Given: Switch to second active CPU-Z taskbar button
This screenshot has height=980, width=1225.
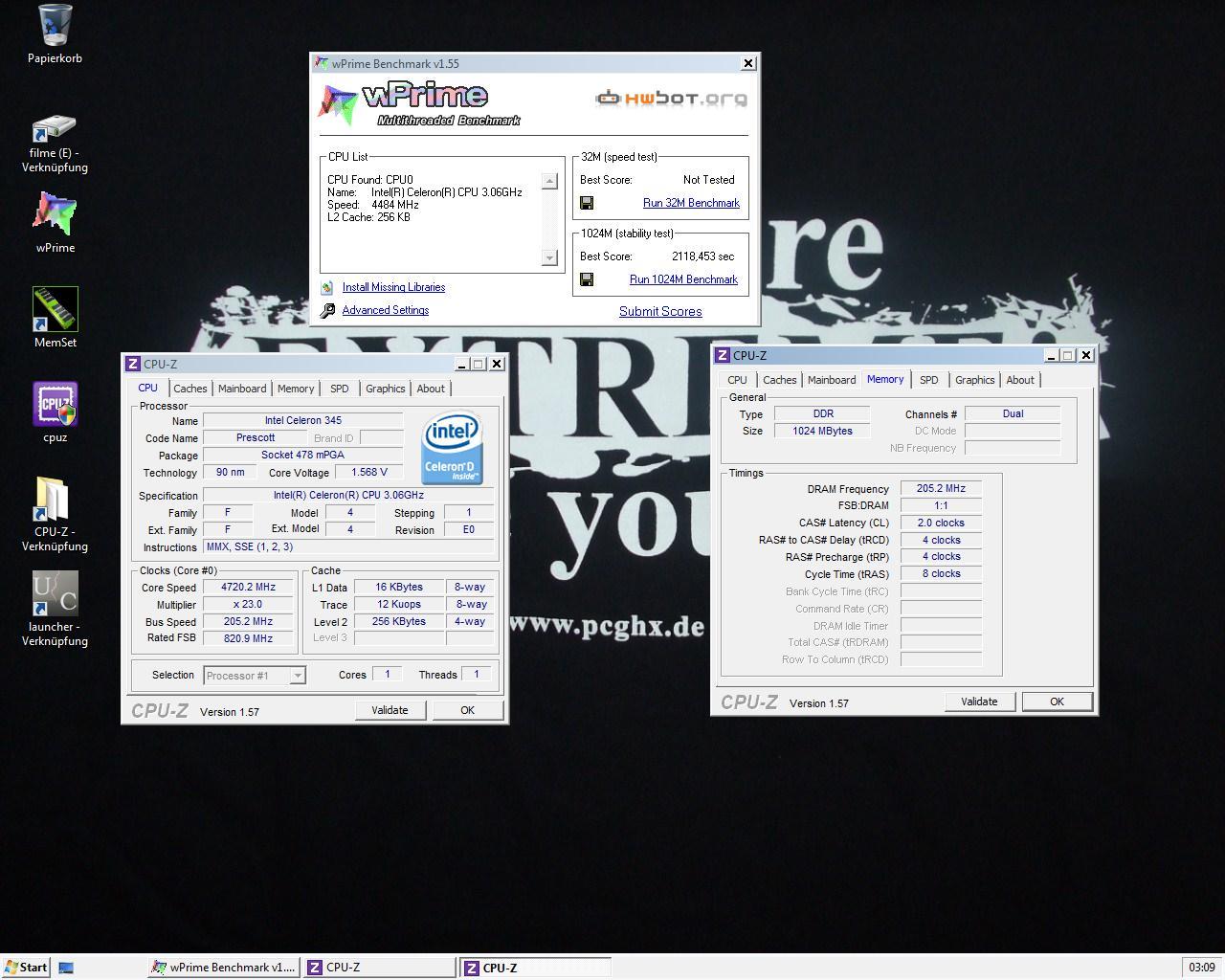Looking at the screenshot, I should point(536,968).
